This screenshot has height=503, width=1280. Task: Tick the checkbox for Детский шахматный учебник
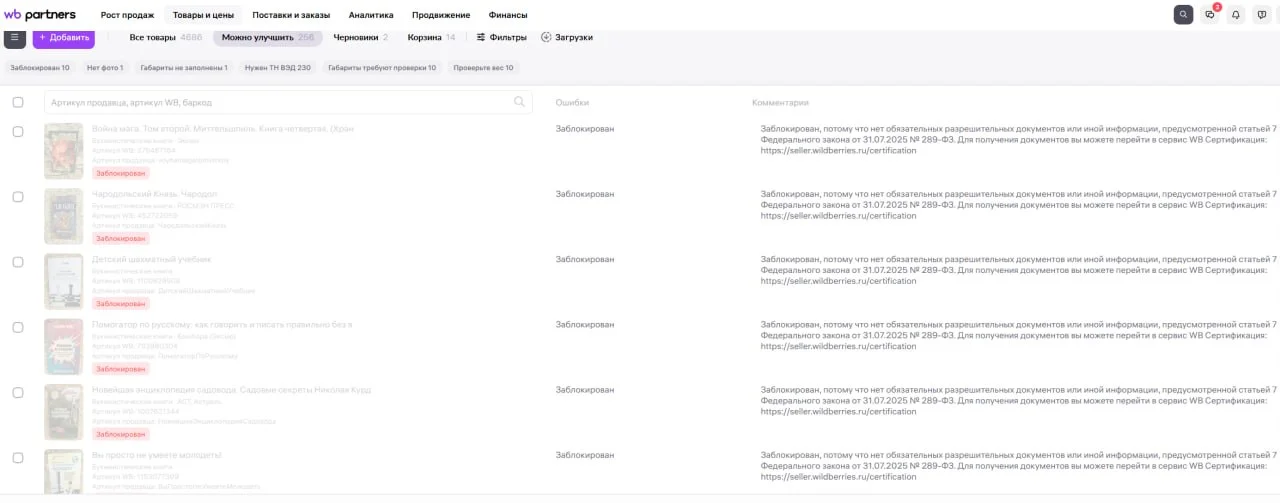(18, 262)
